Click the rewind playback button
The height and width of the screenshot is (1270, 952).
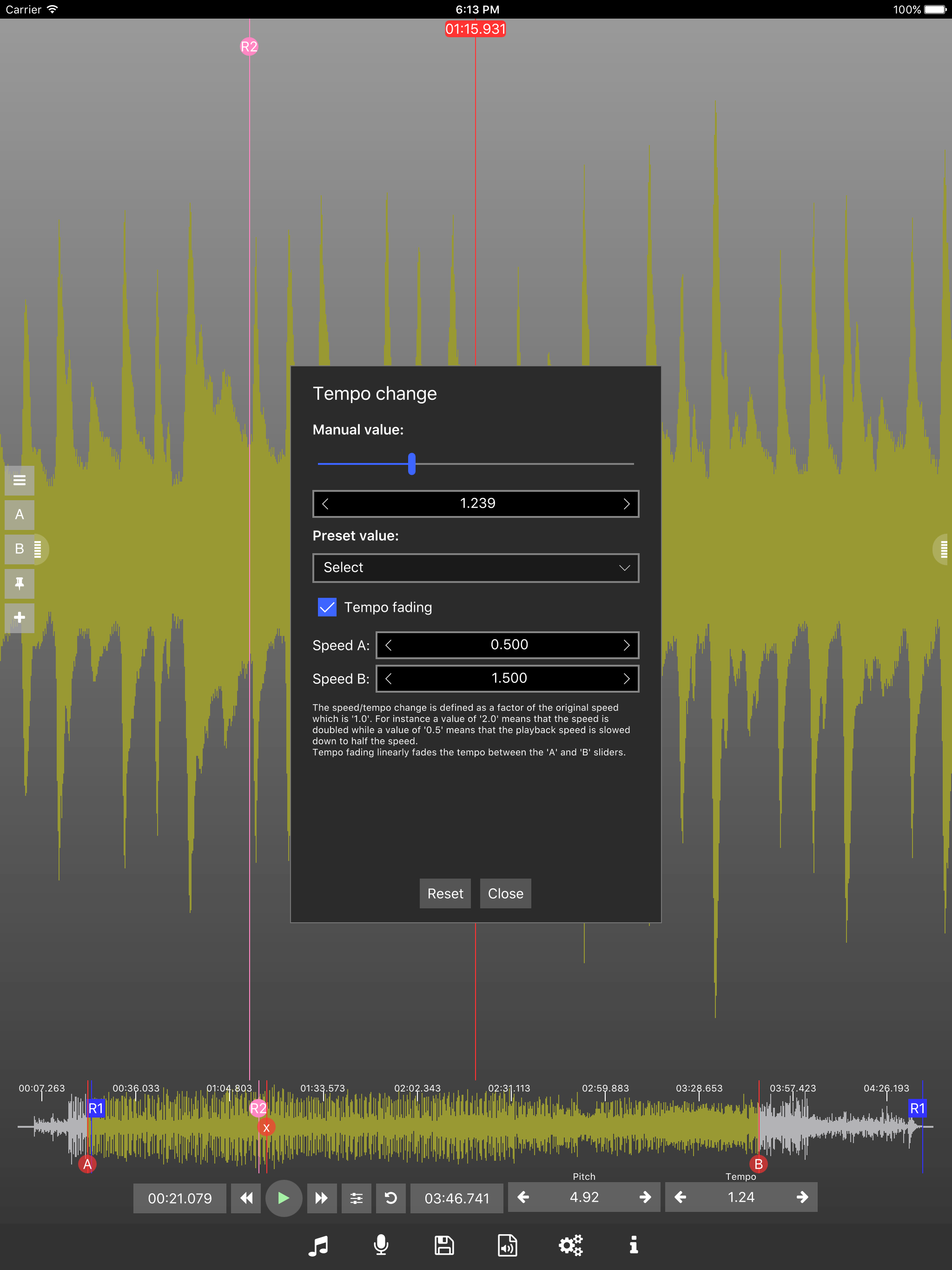(246, 1197)
